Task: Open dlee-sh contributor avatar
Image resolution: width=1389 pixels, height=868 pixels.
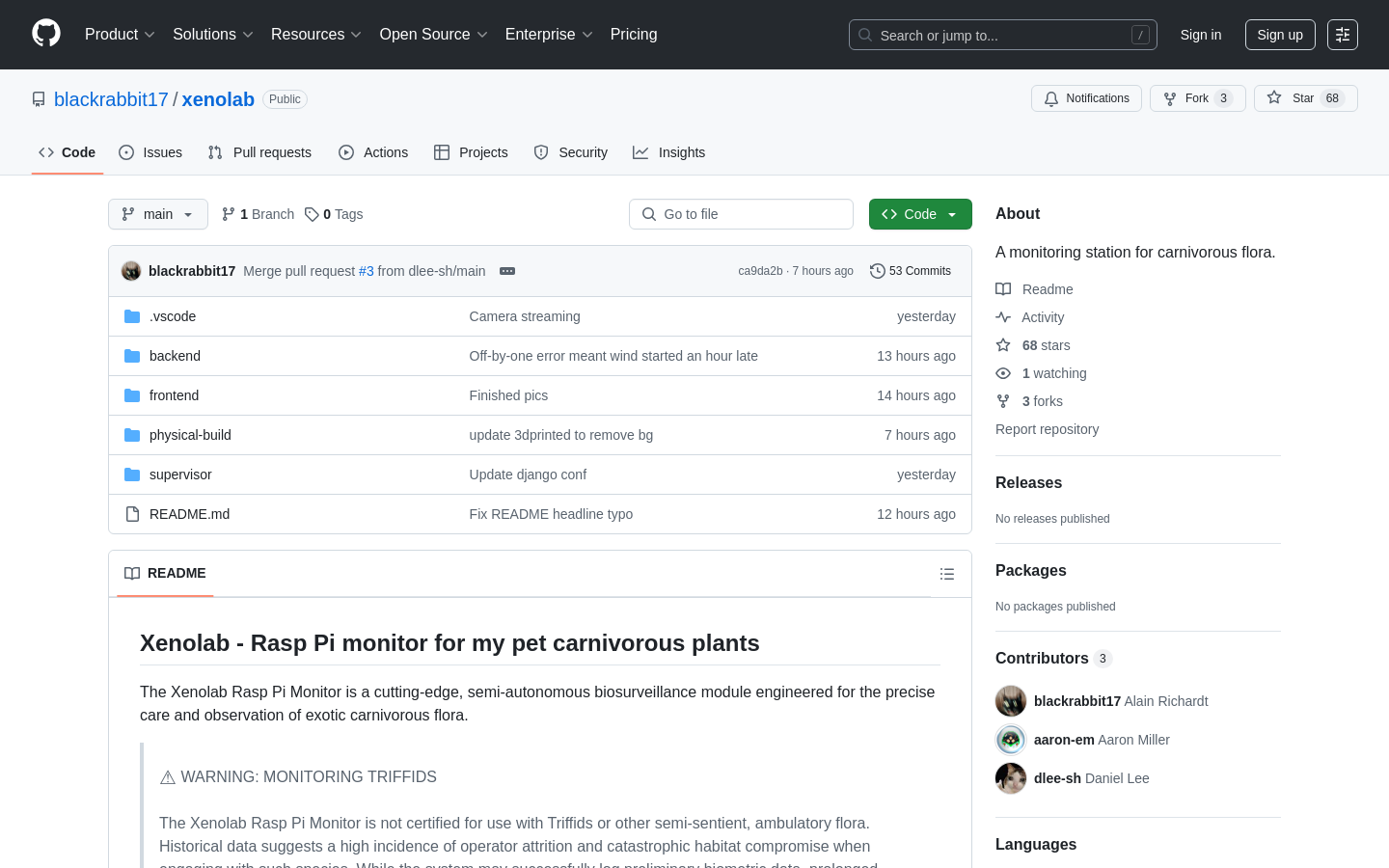Action: point(1011,778)
